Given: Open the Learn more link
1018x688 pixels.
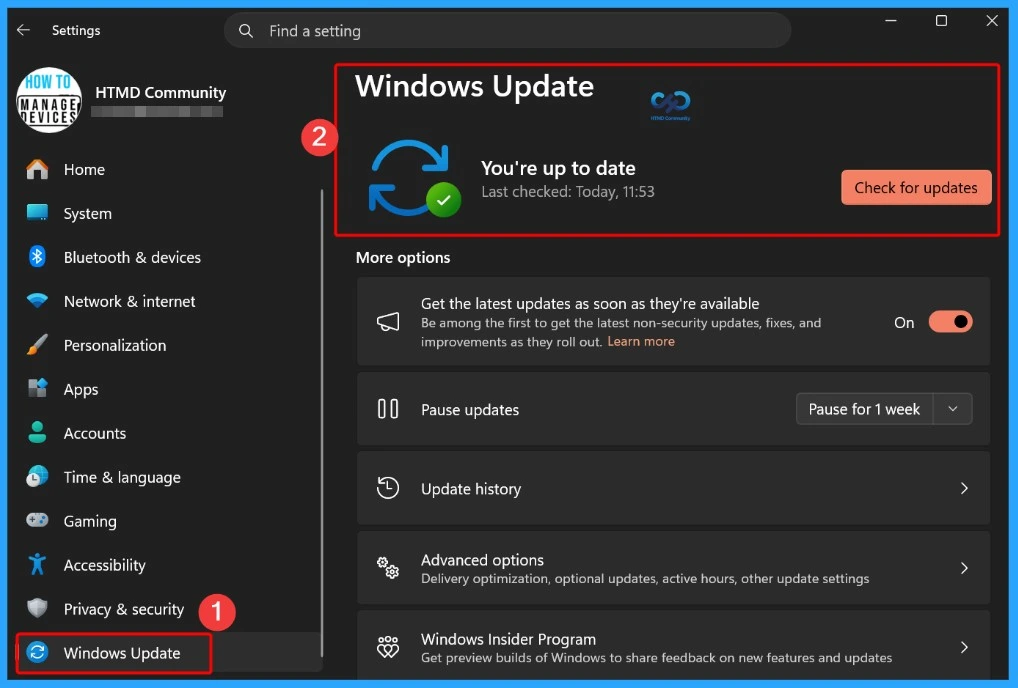Looking at the screenshot, I should [x=640, y=341].
